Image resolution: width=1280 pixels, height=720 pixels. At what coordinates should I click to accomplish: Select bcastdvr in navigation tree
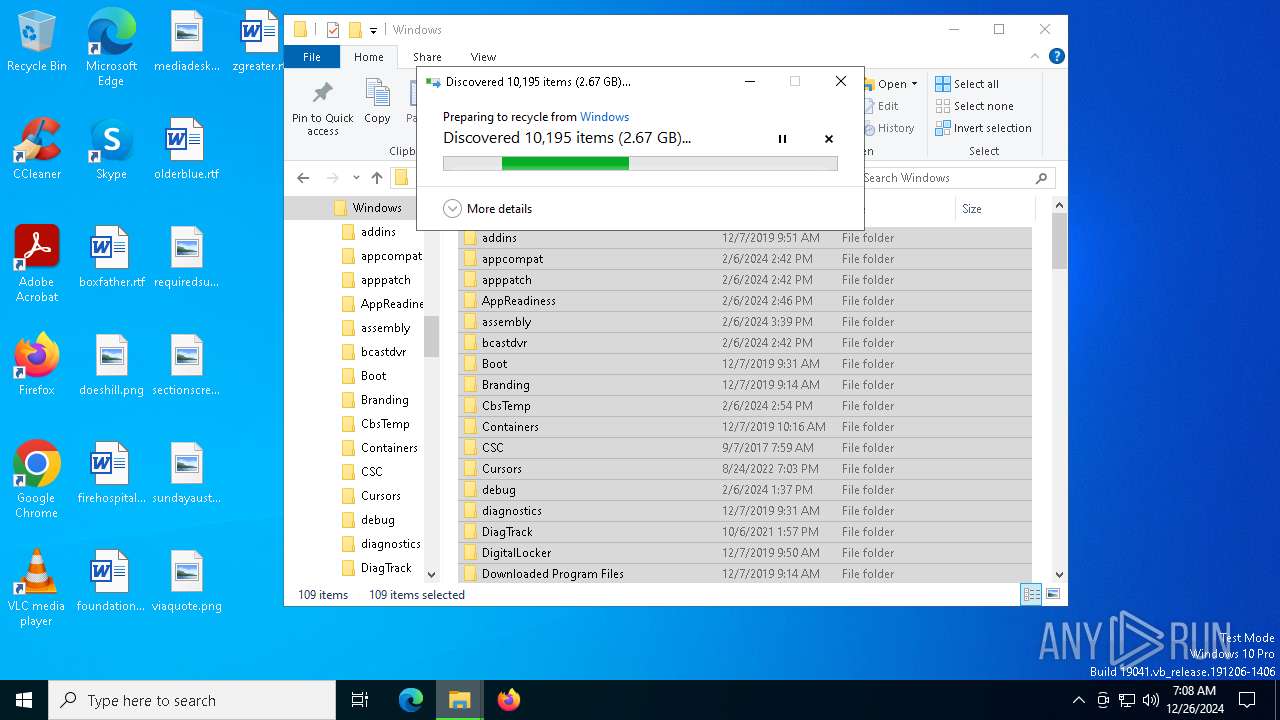pyautogui.click(x=375, y=352)
